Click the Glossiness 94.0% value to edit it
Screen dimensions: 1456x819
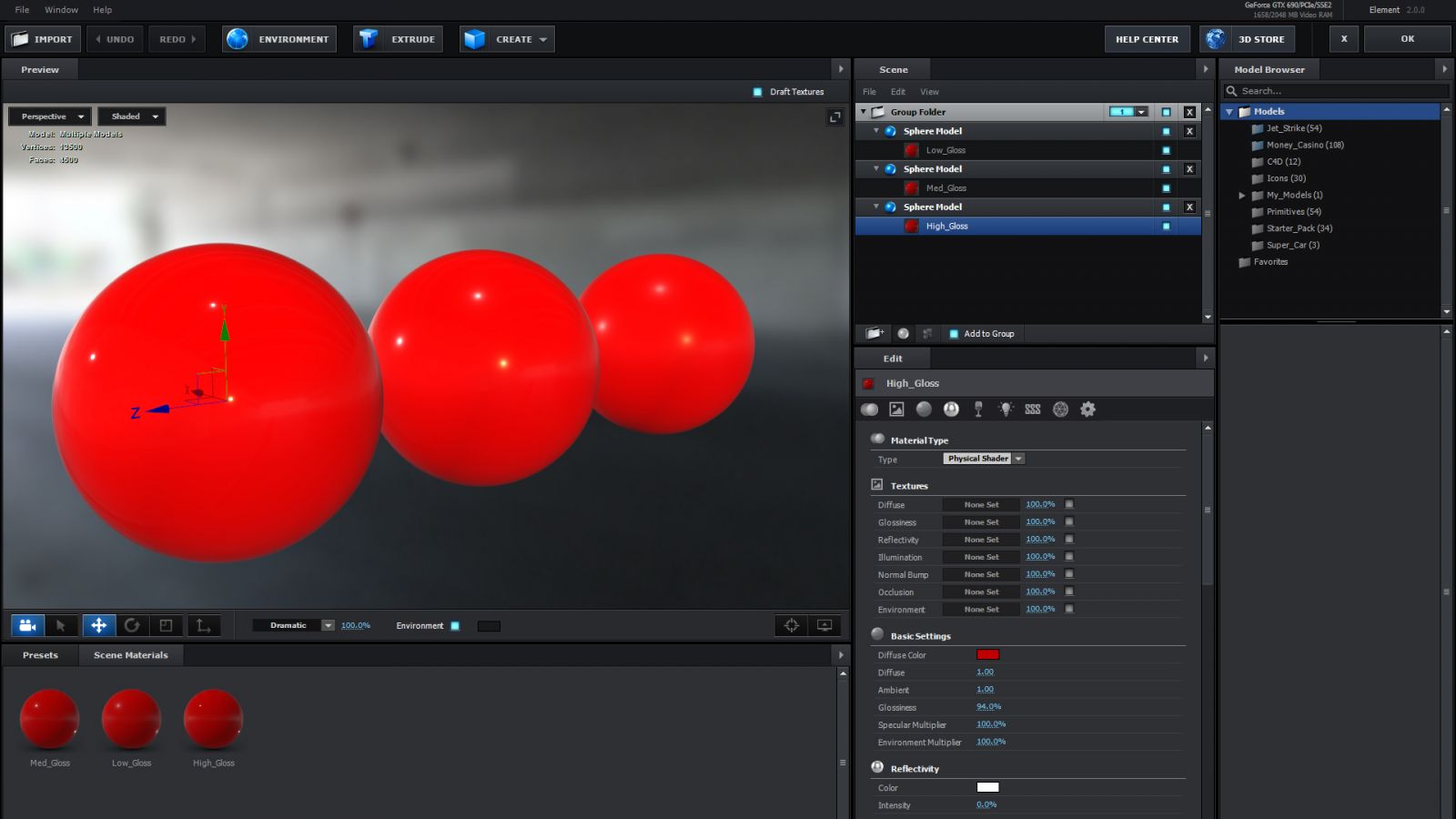click(987, 707)
